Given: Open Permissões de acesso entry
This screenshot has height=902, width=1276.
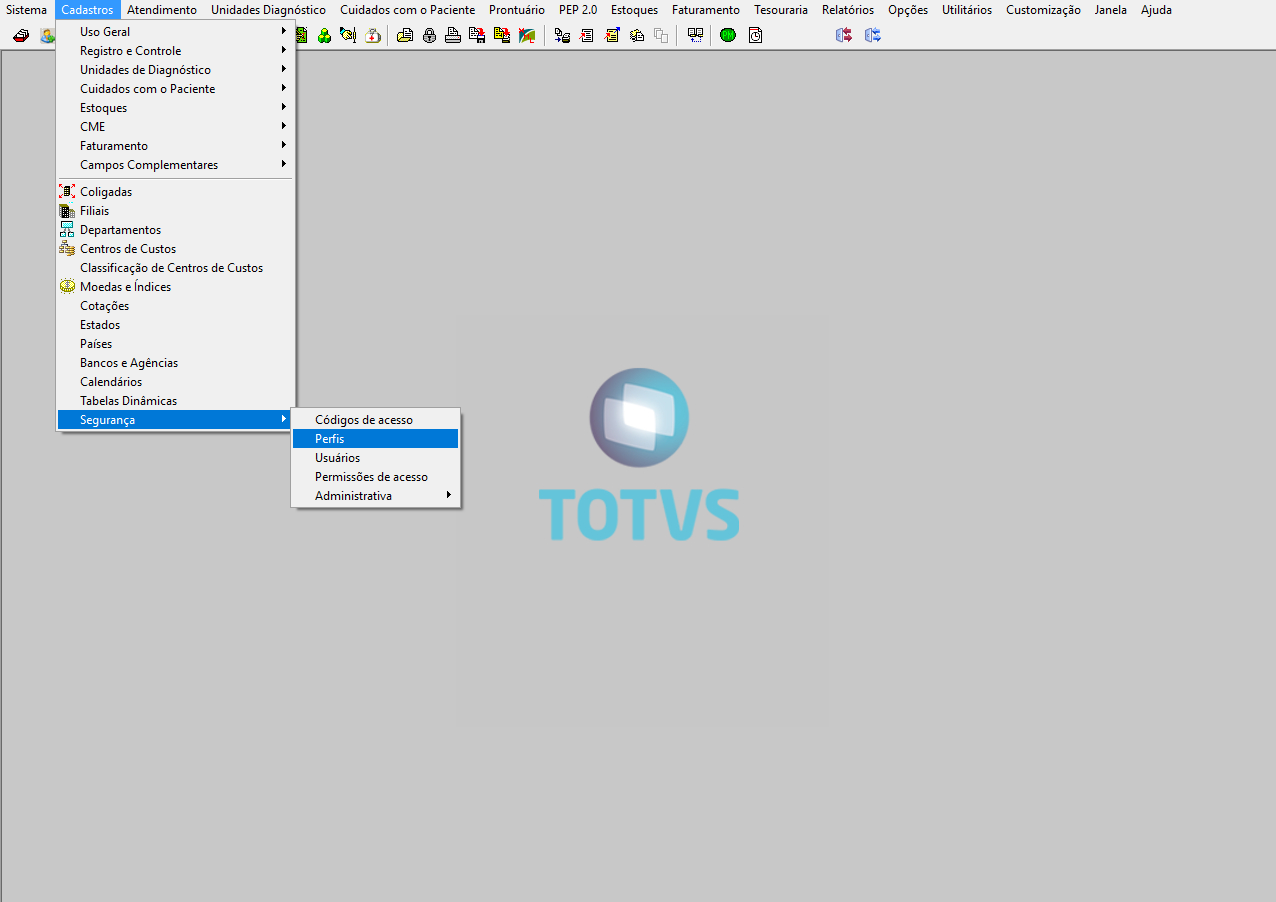Looking at the screenshot, I should [x=375, y=477].
